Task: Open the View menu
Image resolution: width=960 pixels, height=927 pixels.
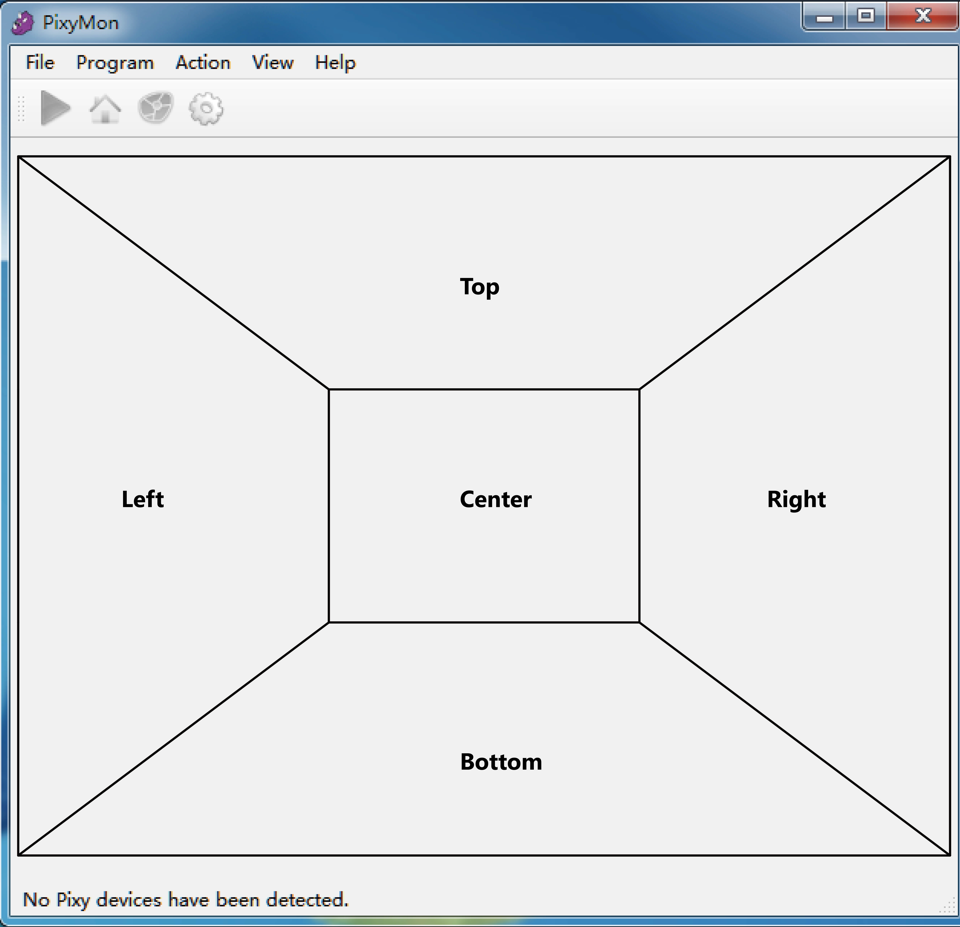Action: click(x=272, y=62)
